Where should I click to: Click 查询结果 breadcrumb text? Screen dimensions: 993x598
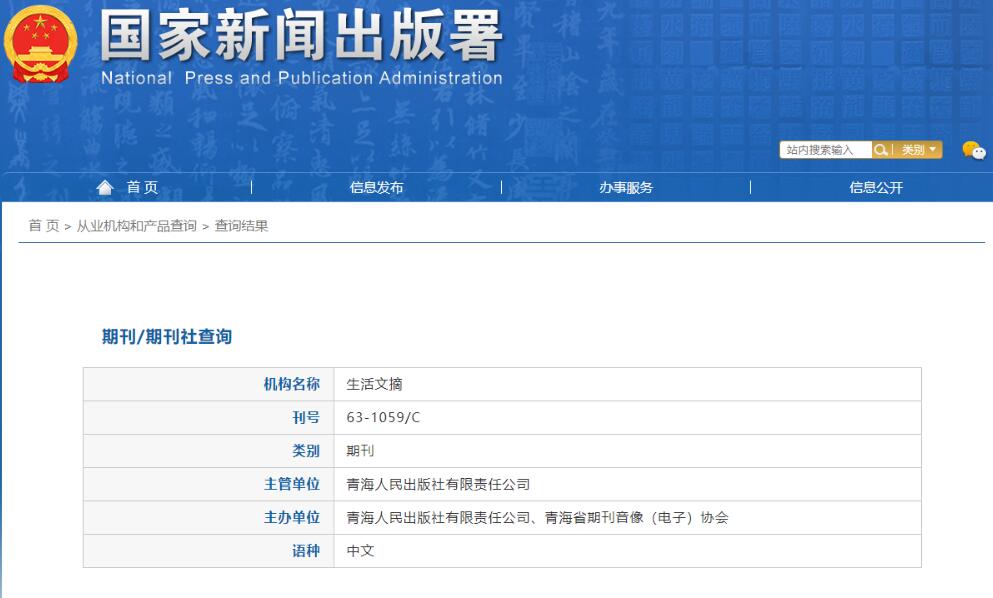point(242,226)
